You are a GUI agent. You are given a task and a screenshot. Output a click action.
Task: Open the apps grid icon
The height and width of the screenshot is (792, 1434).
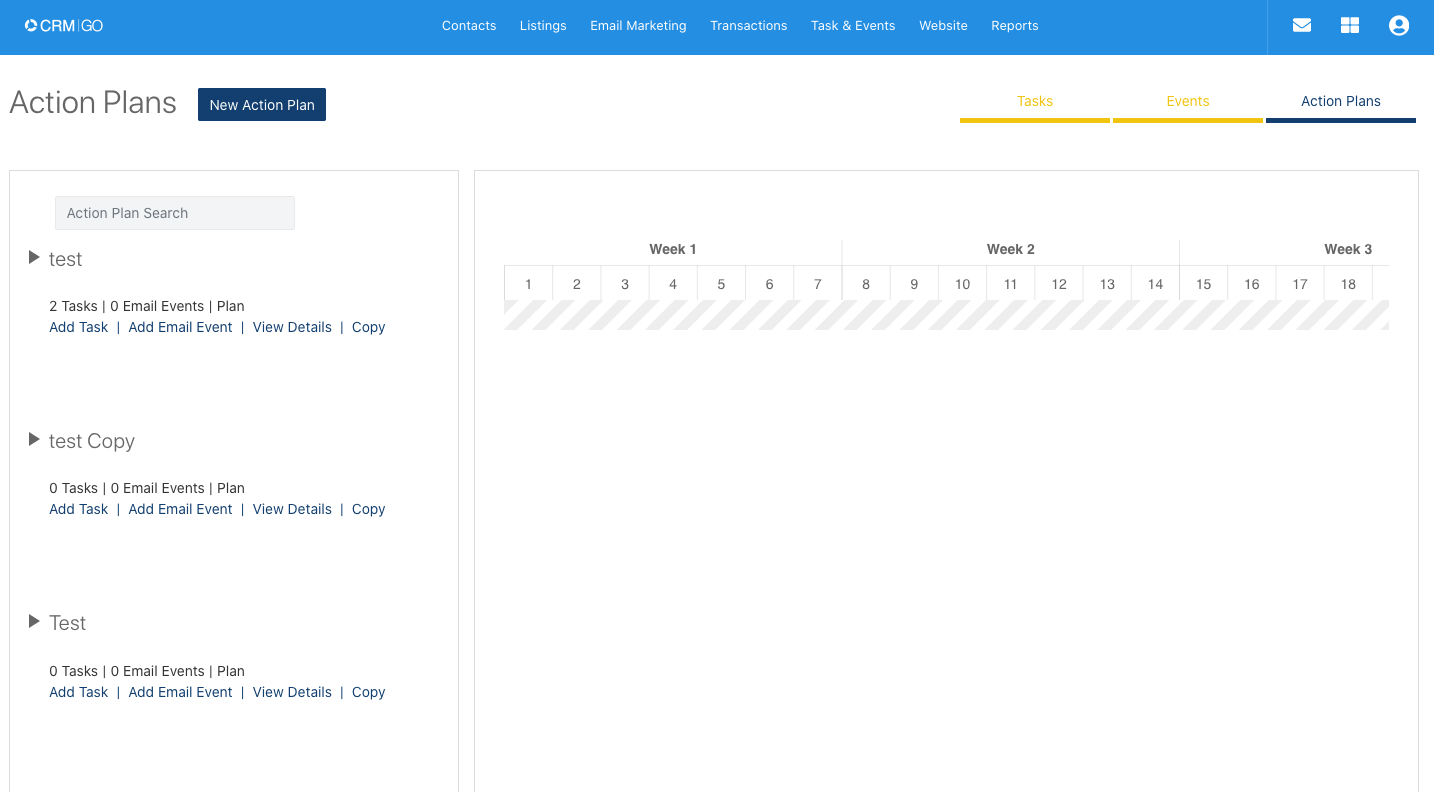coord(1349,25)
